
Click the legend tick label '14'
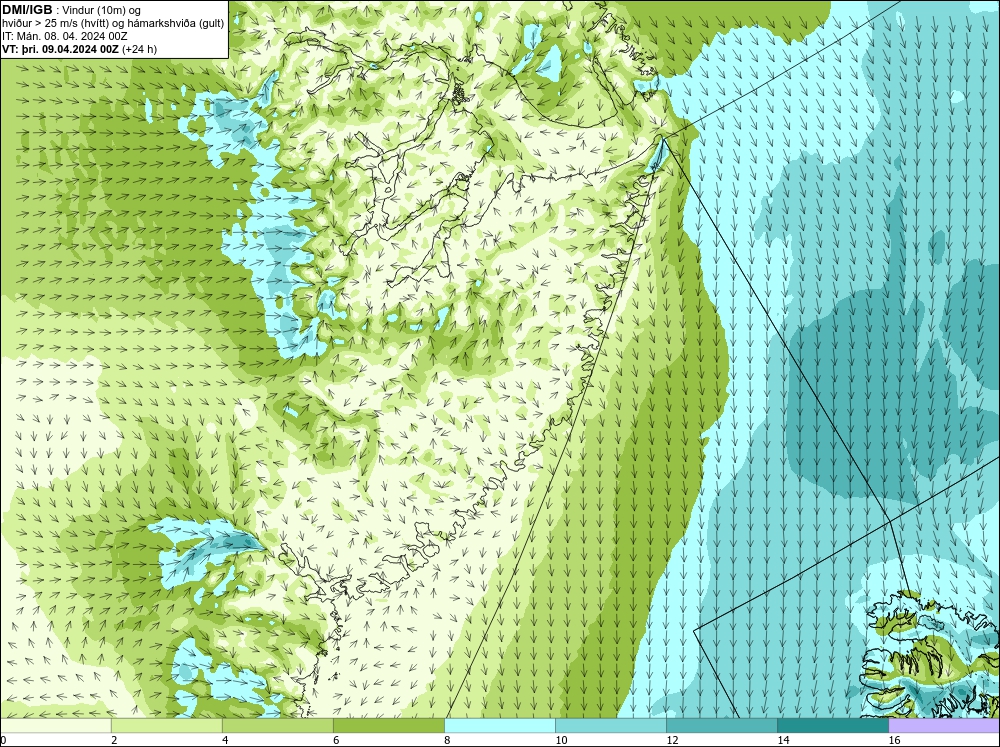783,740
